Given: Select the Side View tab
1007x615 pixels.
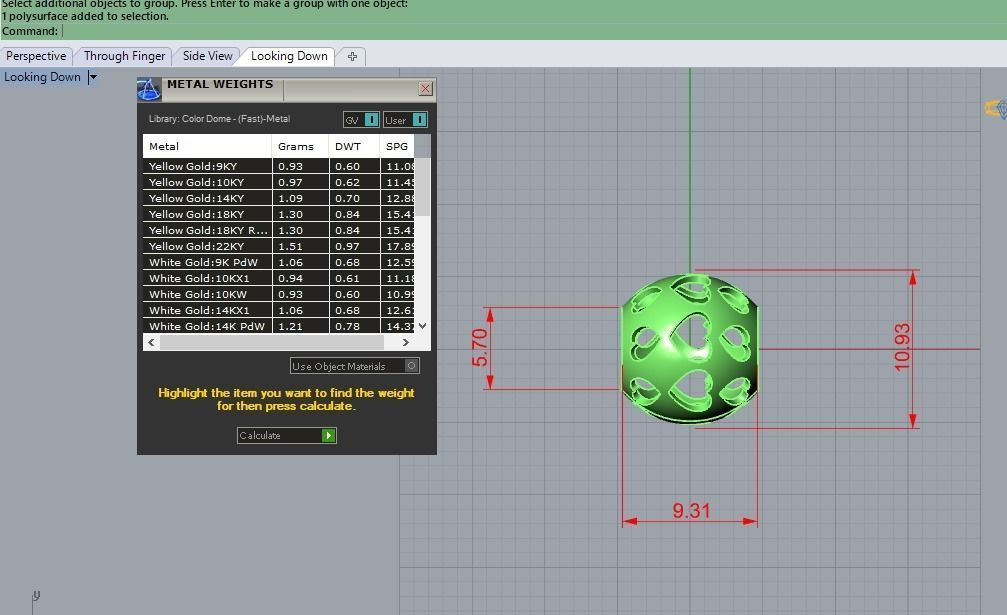Looking at the screenshot, I should [207, 56].
